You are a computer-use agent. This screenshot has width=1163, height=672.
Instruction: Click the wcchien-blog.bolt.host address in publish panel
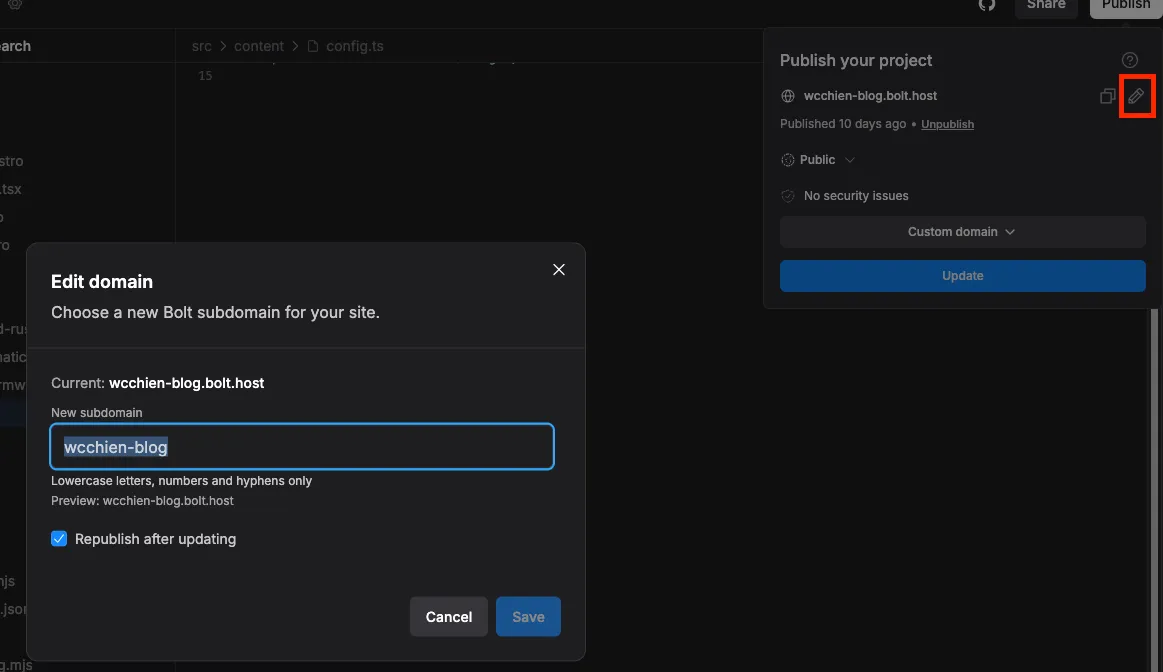[x=870, y=96]
